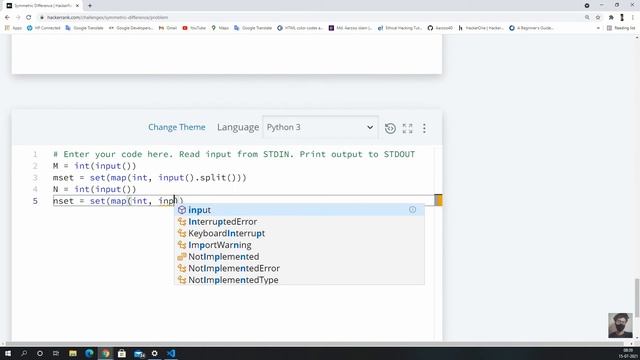Open the Chrome three-dot menu
640x360 pixels.
pos(633,18)
